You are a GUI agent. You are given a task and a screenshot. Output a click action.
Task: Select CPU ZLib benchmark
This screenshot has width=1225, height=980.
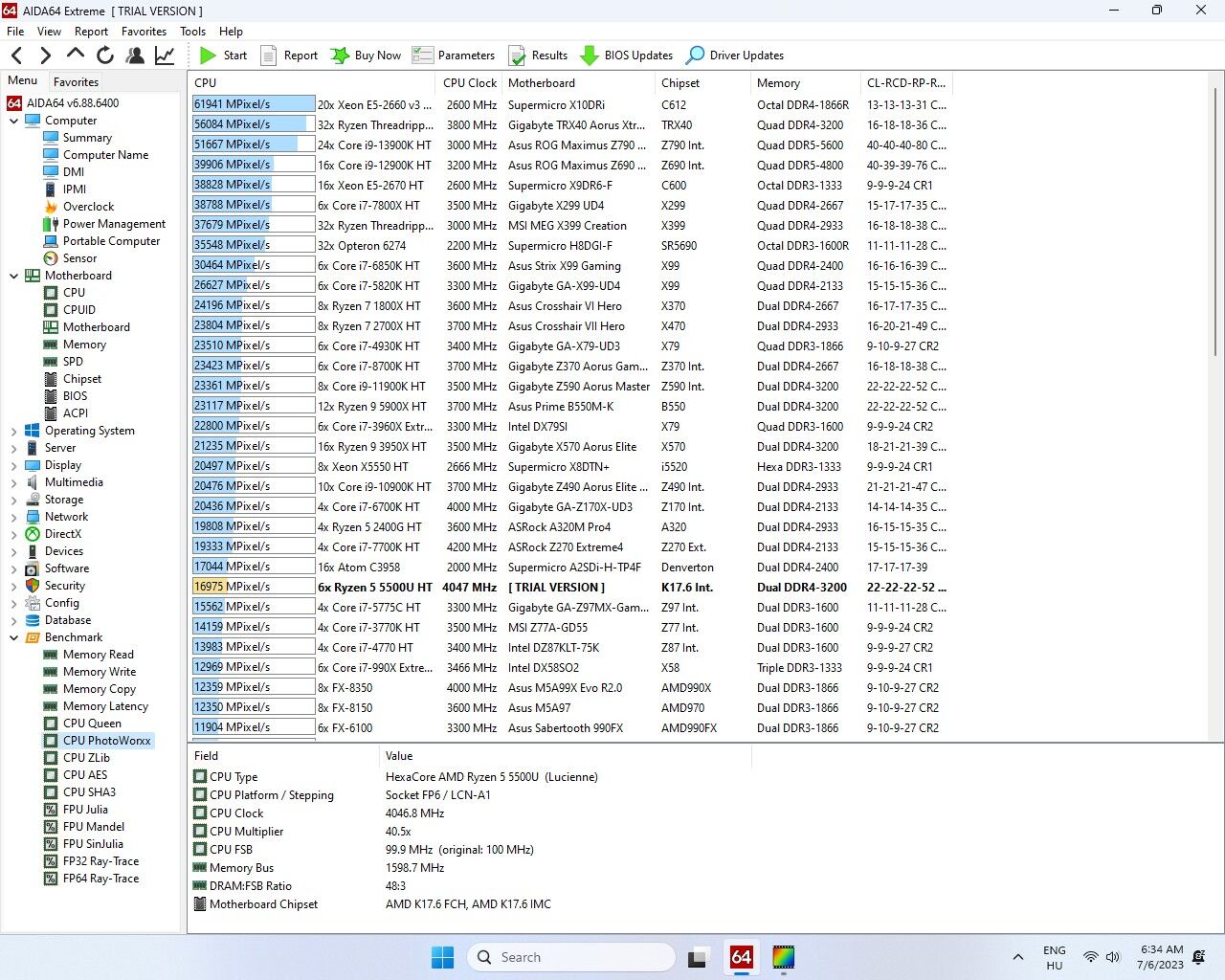pos(86,758)
